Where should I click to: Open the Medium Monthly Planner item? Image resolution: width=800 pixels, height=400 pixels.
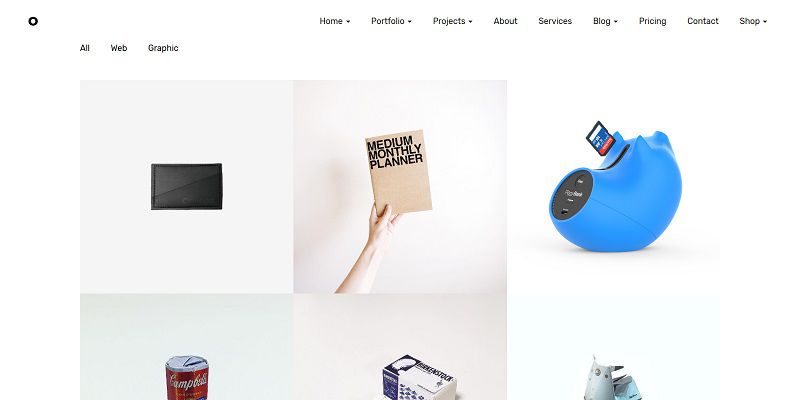[400, 187]
